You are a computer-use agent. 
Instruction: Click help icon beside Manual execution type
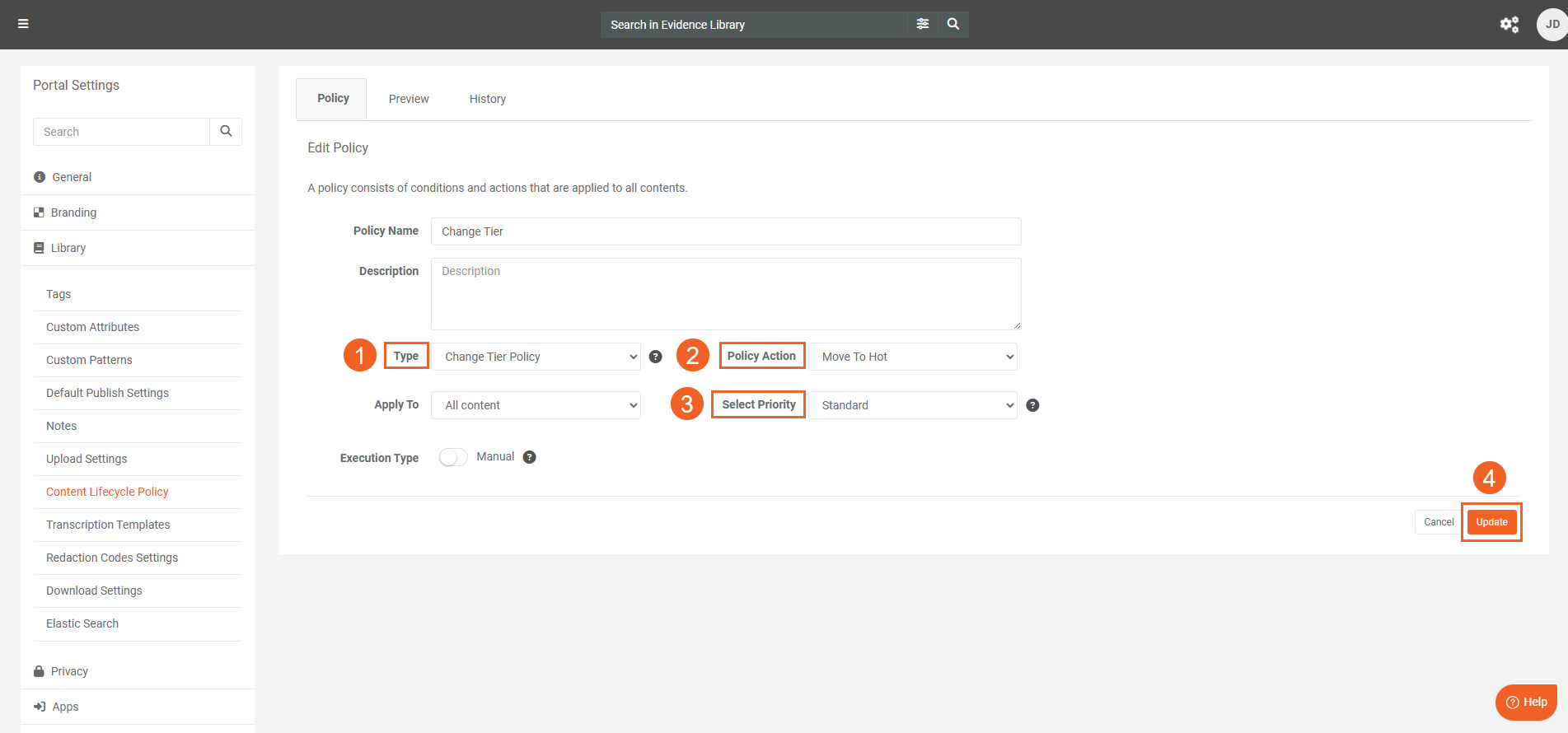(x=530, y=457)
